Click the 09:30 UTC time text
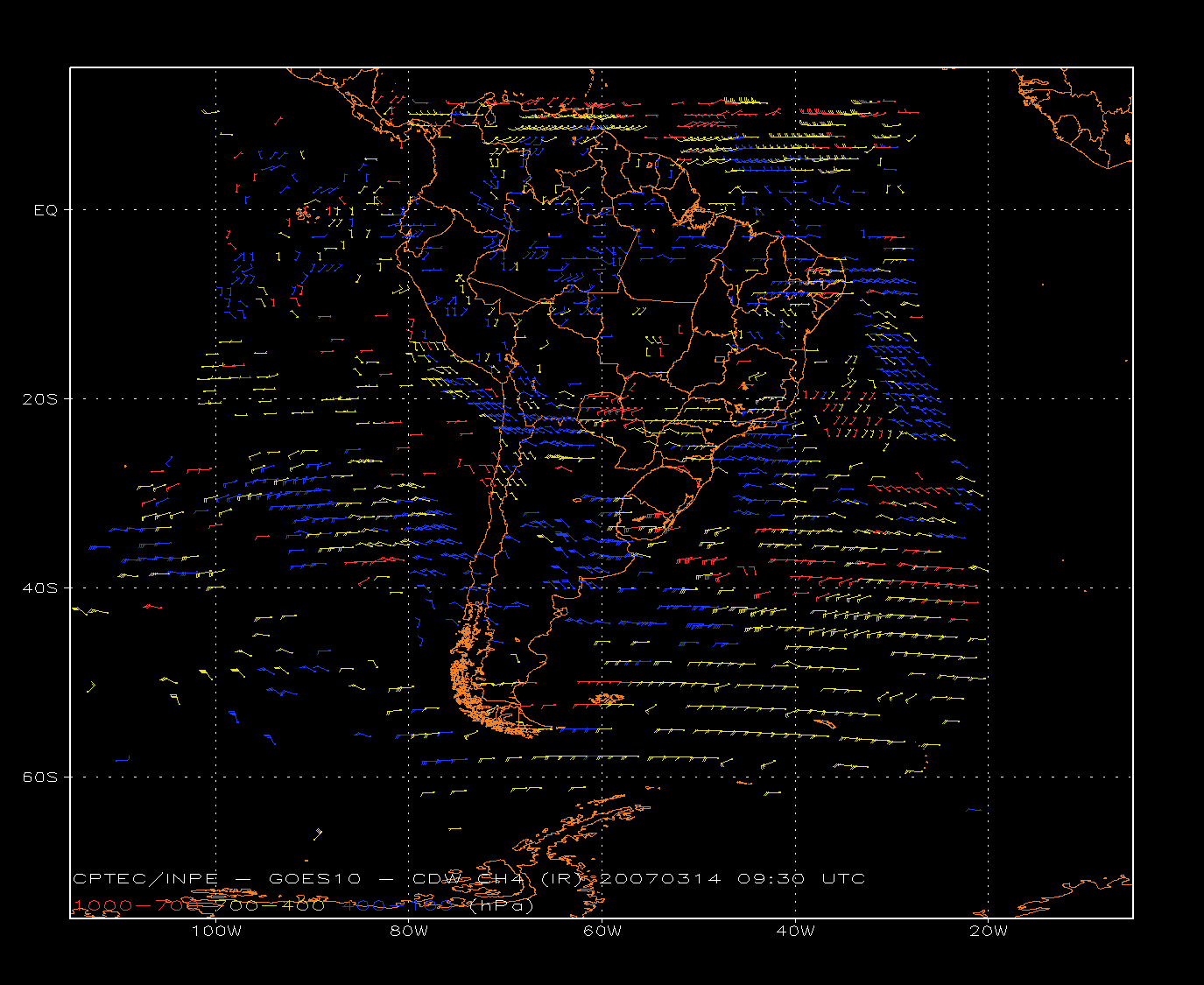The image size is (1204, 985). tap(801, 878)
